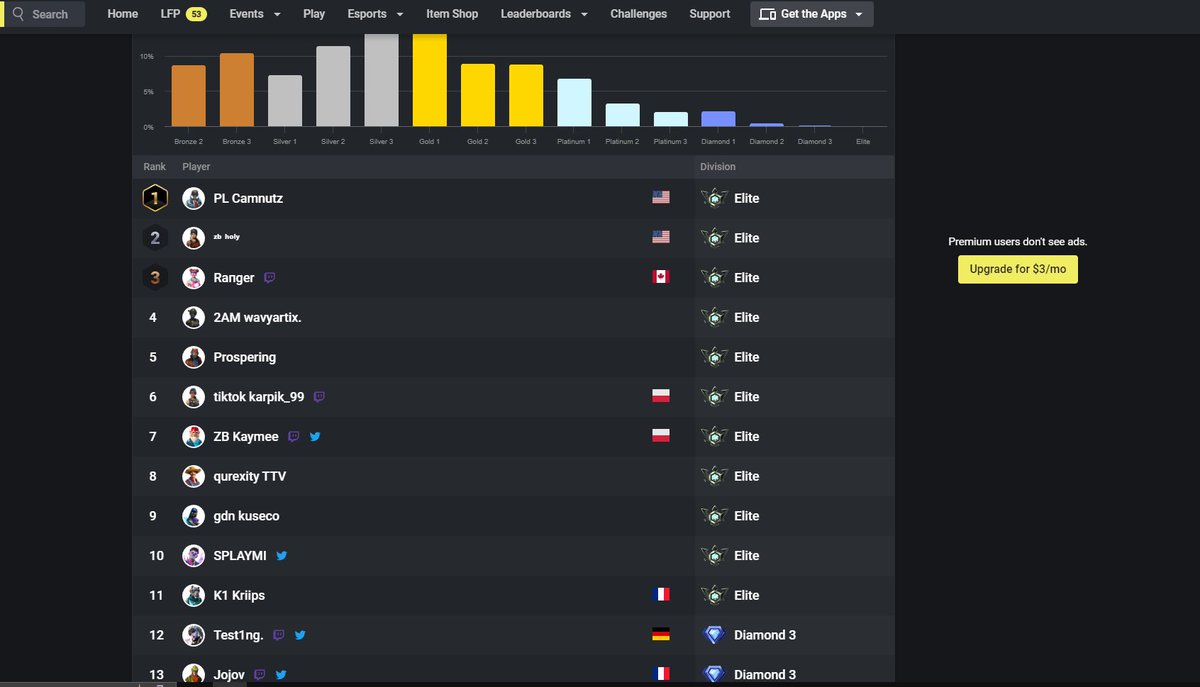1200x687 pixels.
Task: Select the Gold 2 bar in chart
Action: [478, 95]
